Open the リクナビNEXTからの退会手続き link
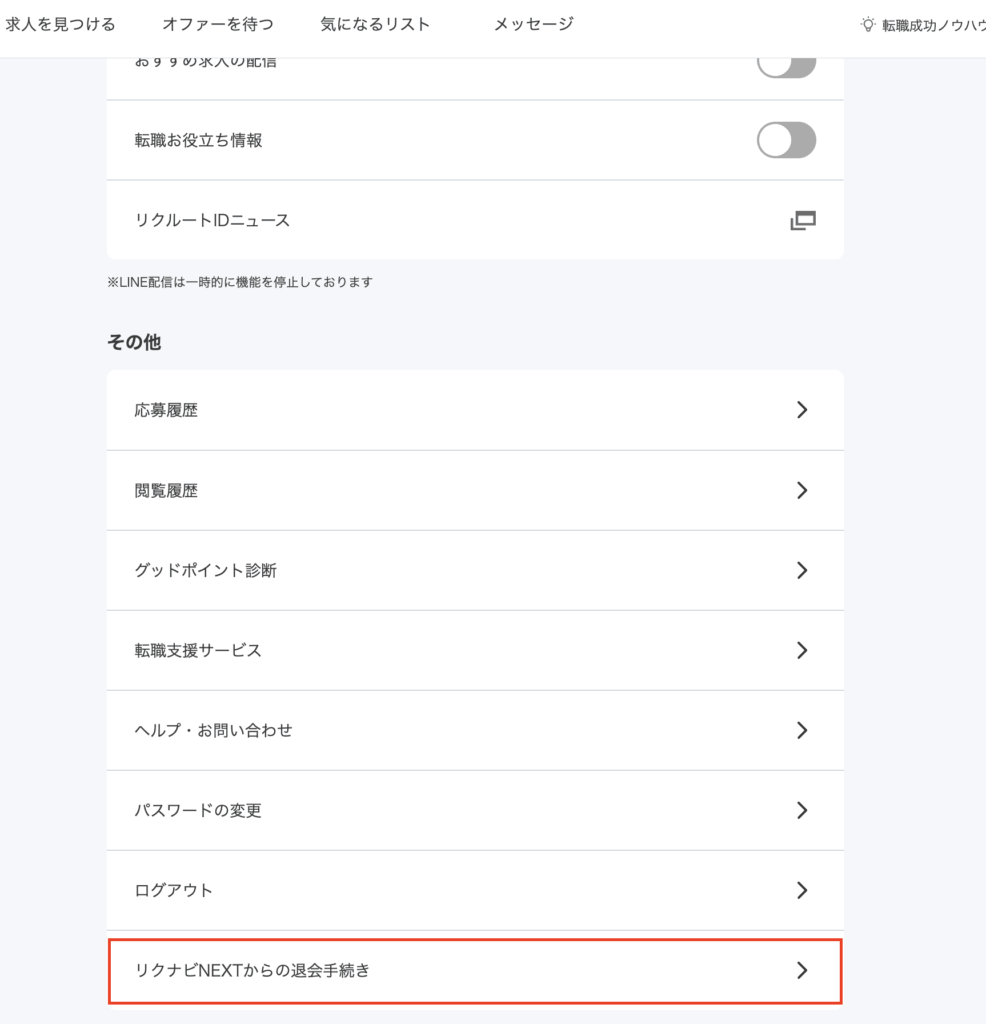This screenshot has width=986, height=1024. tap(475, 971)
